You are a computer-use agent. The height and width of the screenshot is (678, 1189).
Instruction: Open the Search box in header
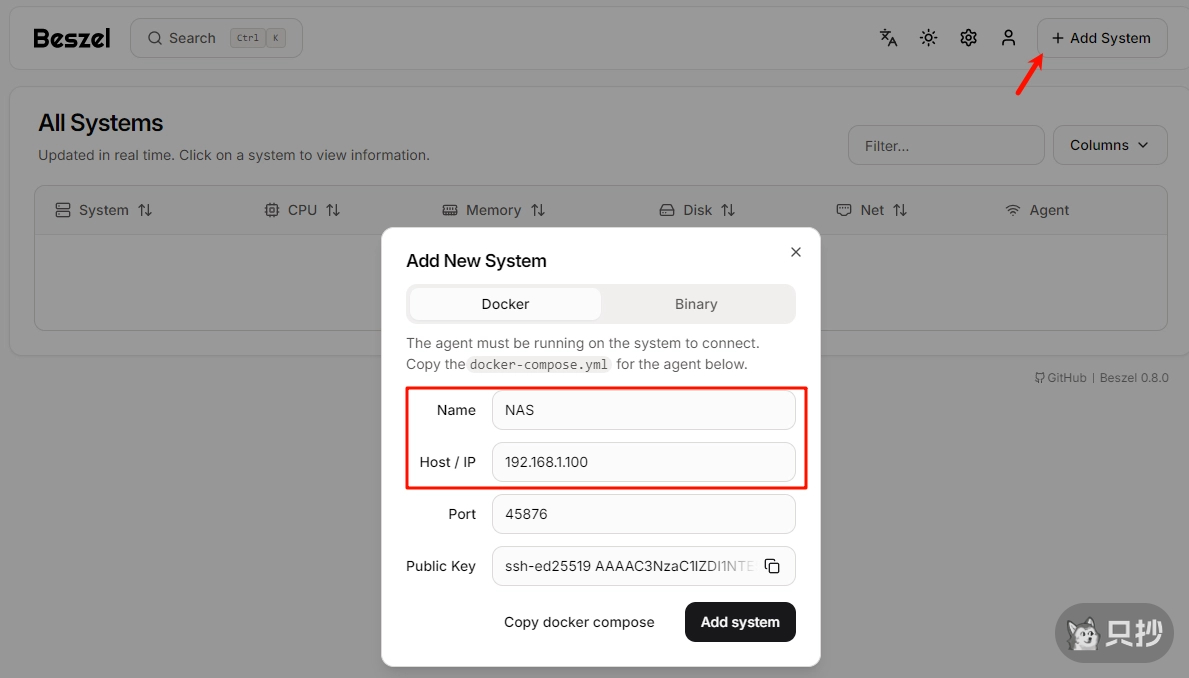click(x=216, y=38)
